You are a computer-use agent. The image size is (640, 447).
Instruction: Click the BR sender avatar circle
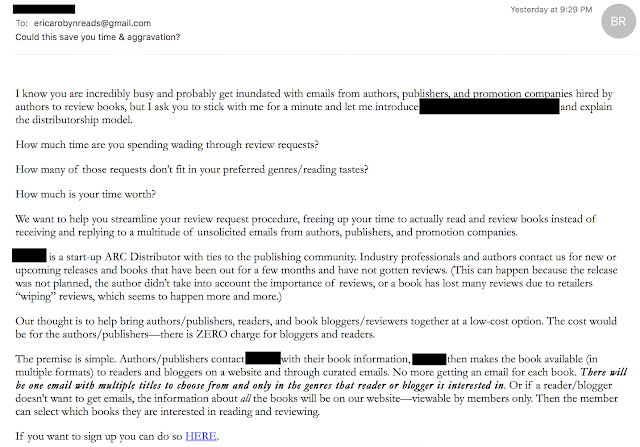618,21
